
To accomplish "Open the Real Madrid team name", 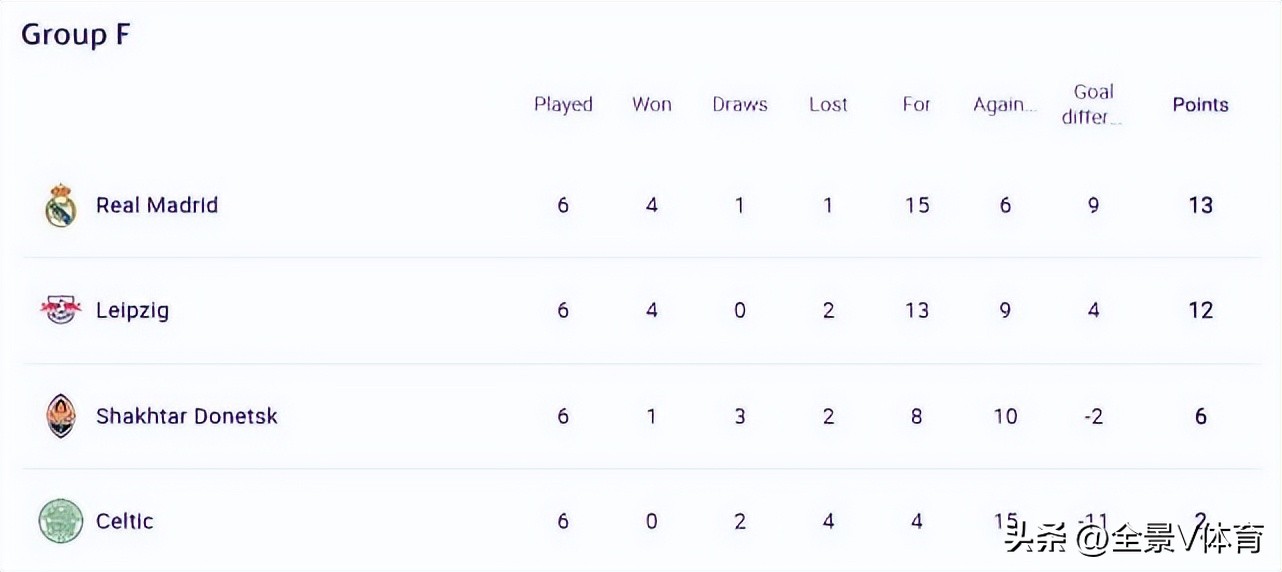I will point(157,205).
